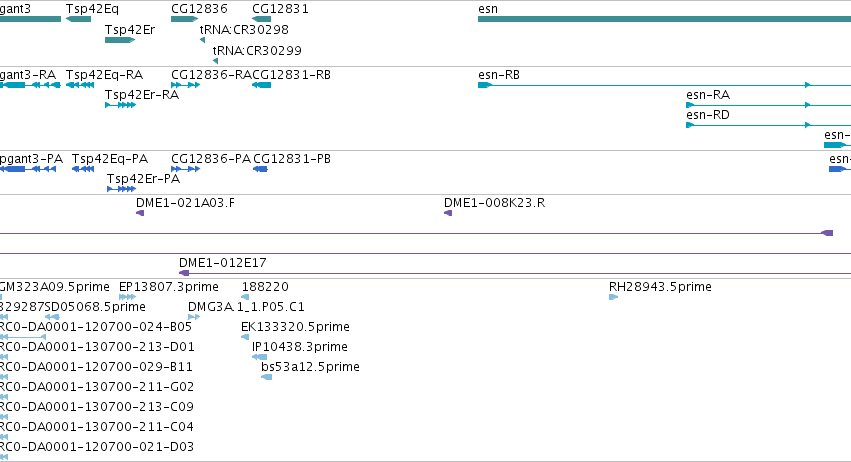This screenshot has height=462, width=851.
Task: Select the esn-RD transcript label
Action: (x=708, y=115)
